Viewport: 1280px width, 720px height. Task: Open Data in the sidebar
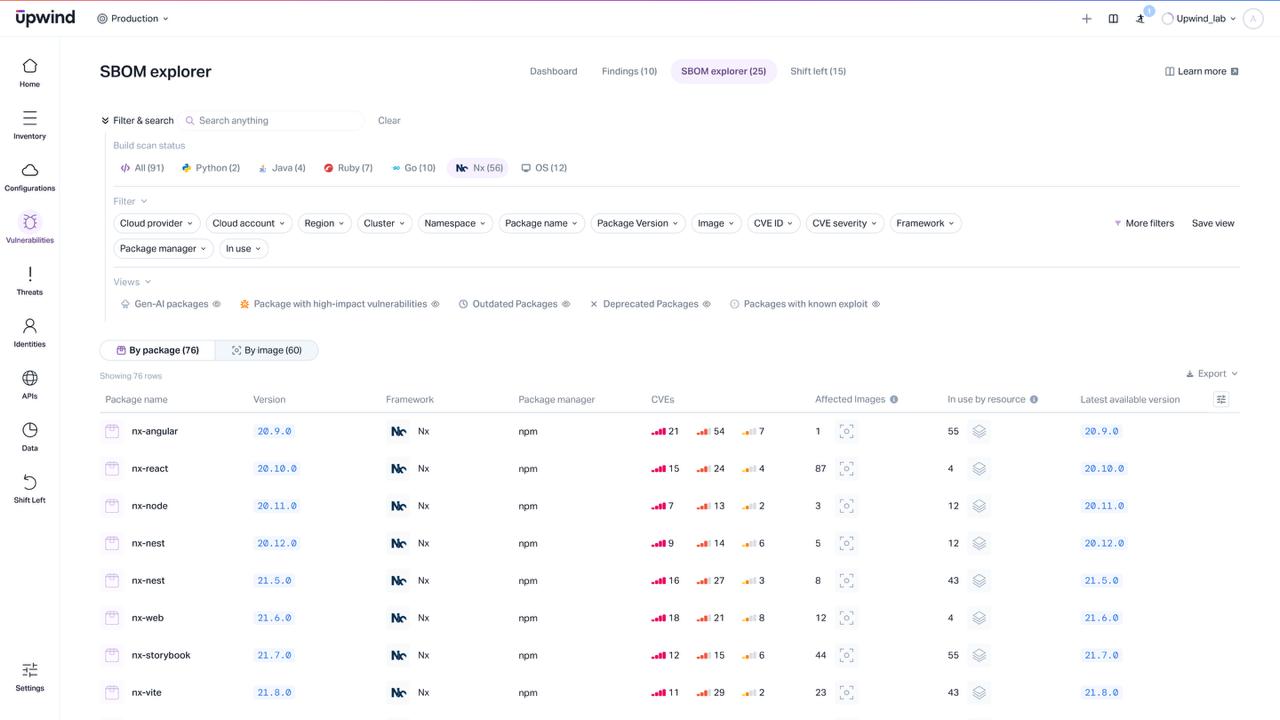[30, 436]
